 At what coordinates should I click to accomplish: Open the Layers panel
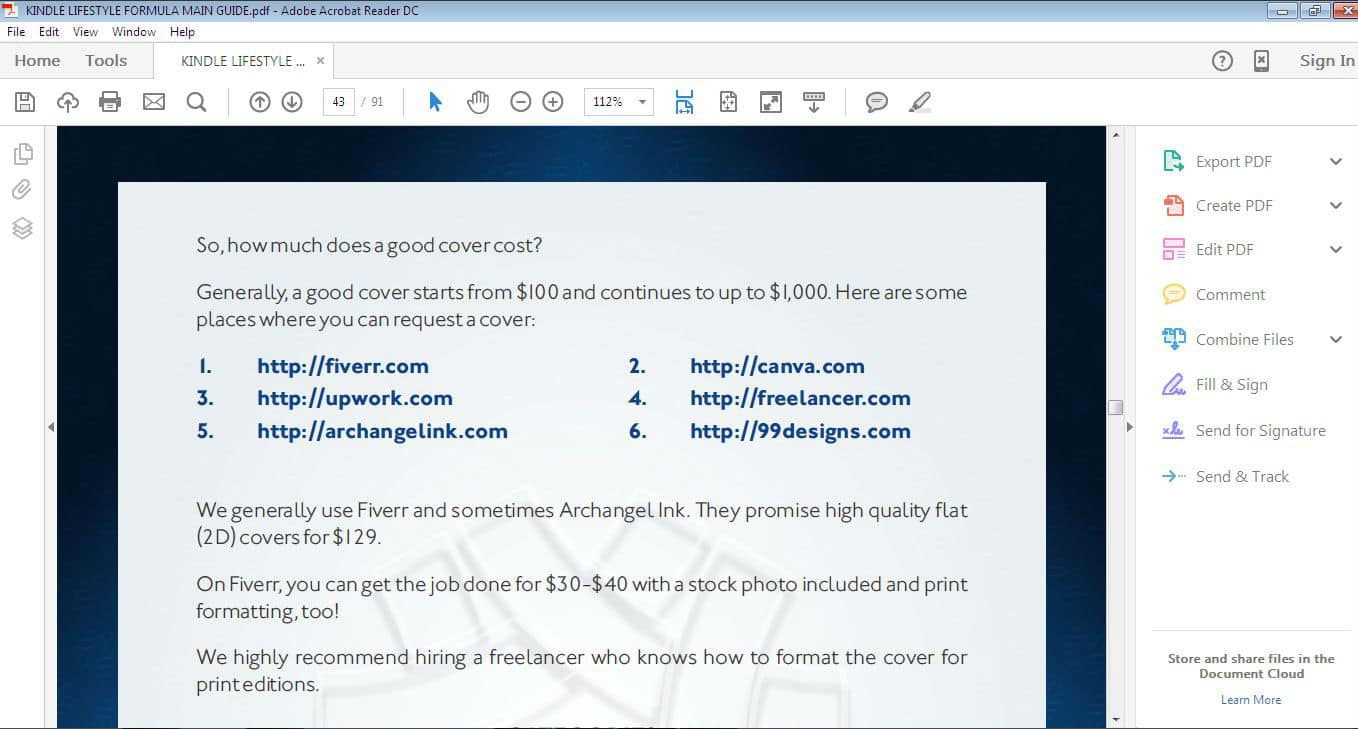point(22,228)
